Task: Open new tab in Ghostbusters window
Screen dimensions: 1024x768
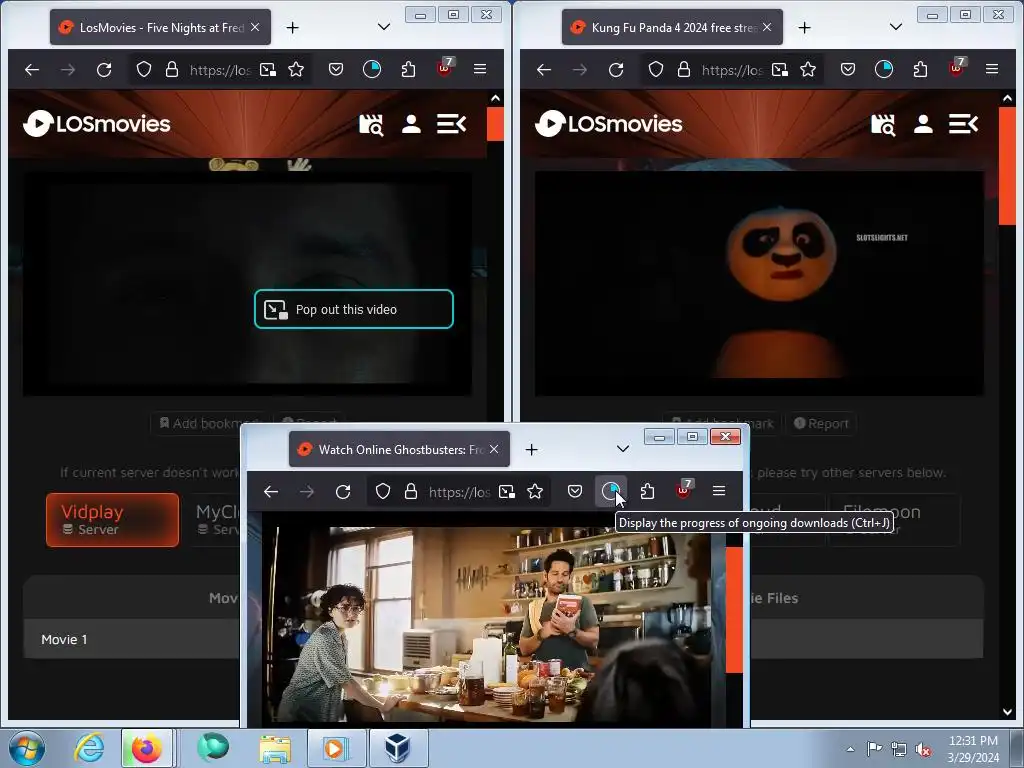Action: pyautogui.click(x=532, y=449)
